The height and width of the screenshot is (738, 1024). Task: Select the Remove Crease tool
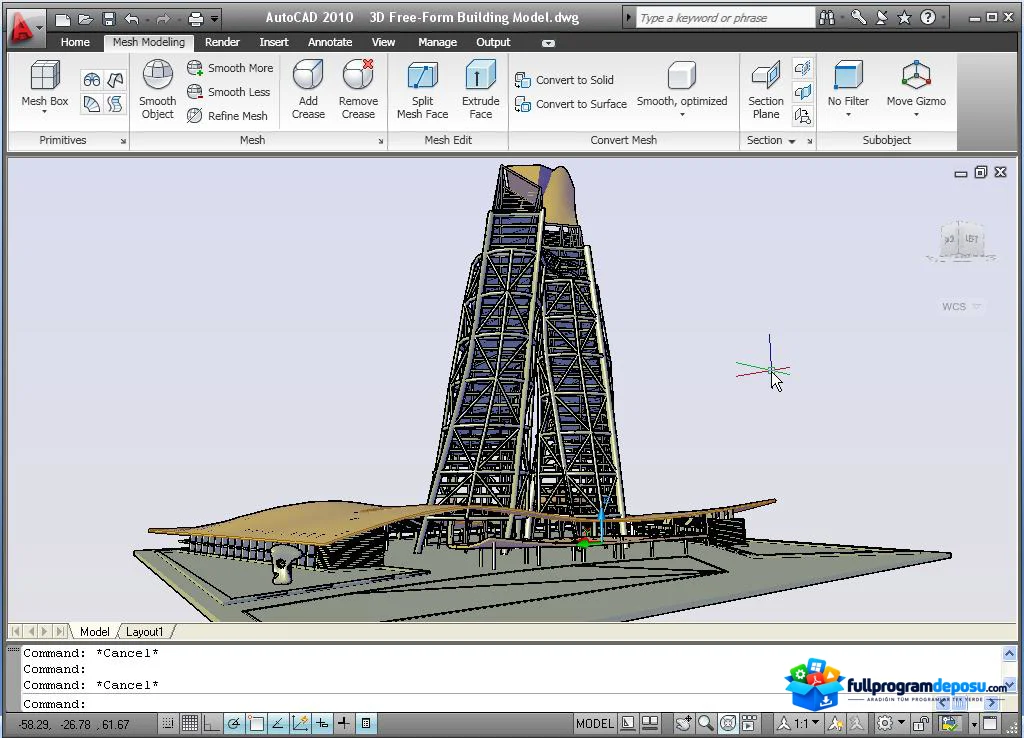tap(358, 89)
